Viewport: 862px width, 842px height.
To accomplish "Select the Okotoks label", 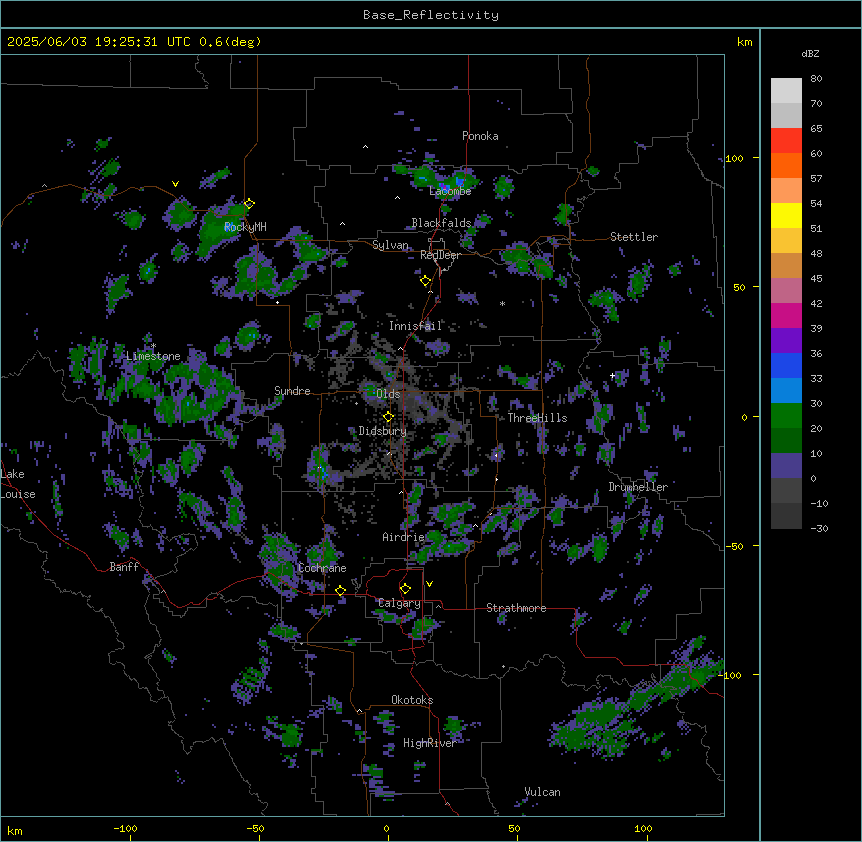I will (412, 700).
